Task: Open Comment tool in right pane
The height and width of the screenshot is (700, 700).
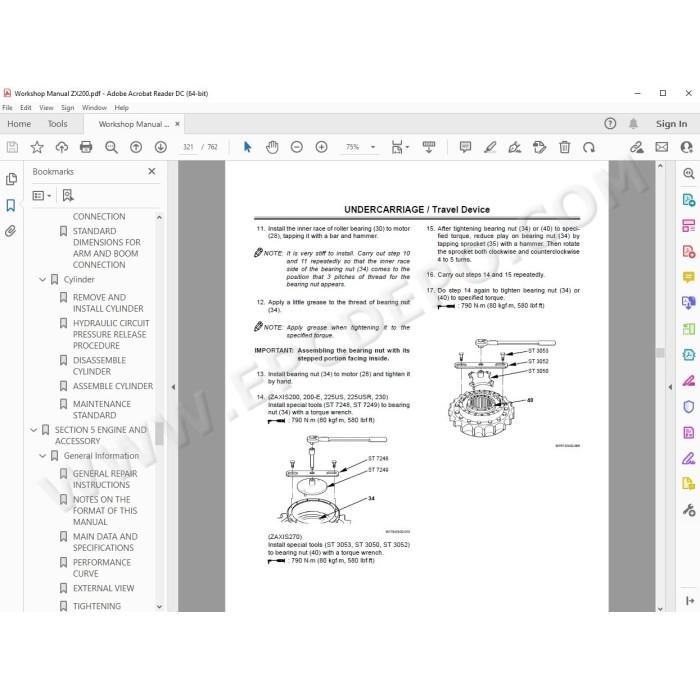Action: click(x=688, y=277)
